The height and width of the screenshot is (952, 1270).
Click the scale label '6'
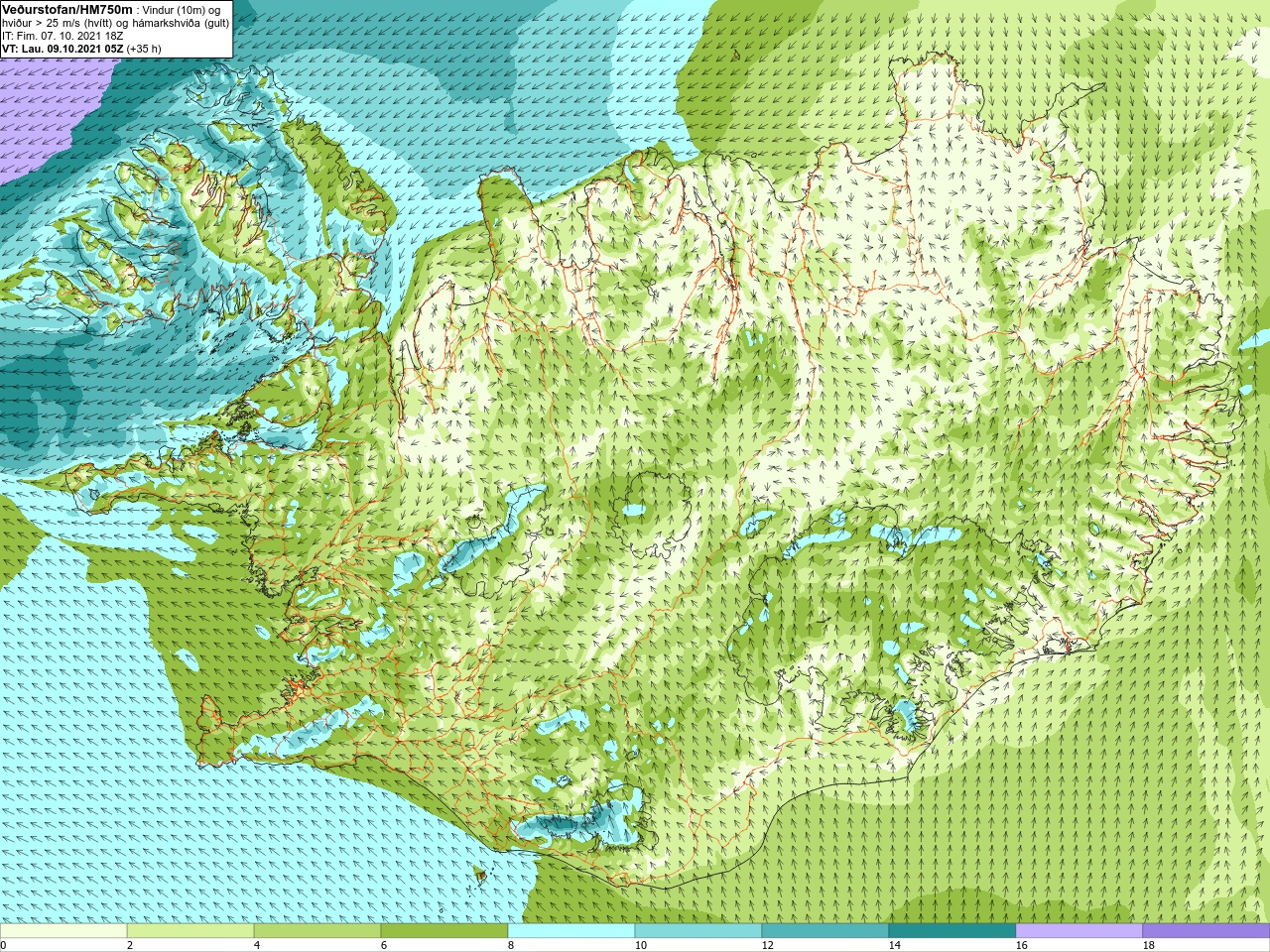coord(384,945)
